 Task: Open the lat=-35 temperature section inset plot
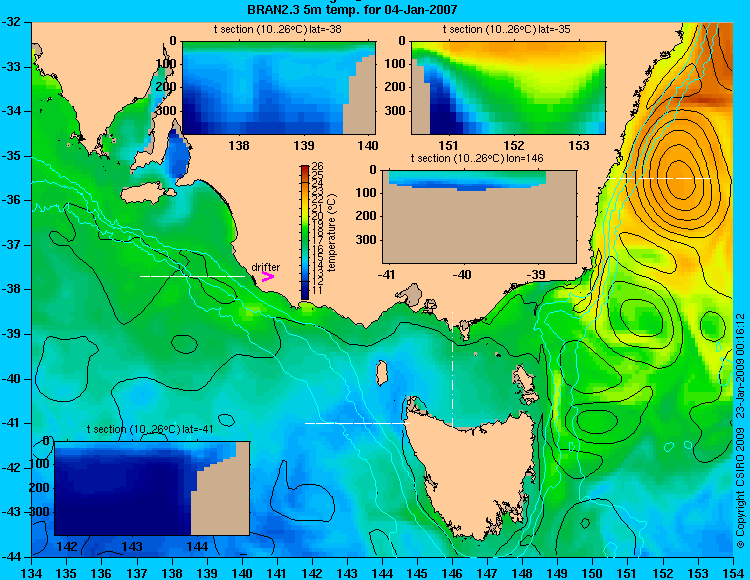(508, 88)
